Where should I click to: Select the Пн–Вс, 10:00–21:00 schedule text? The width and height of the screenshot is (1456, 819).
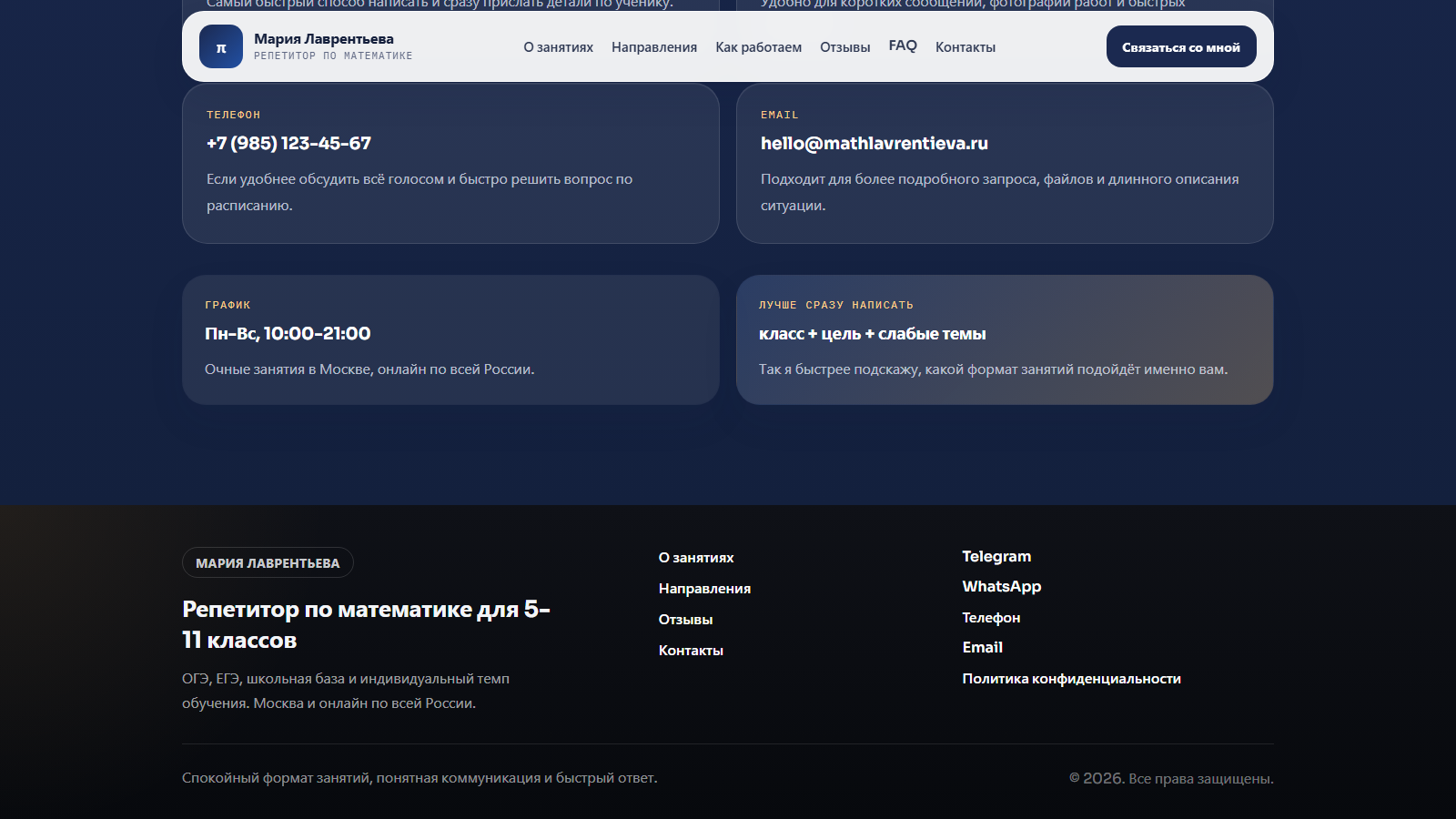288,333
